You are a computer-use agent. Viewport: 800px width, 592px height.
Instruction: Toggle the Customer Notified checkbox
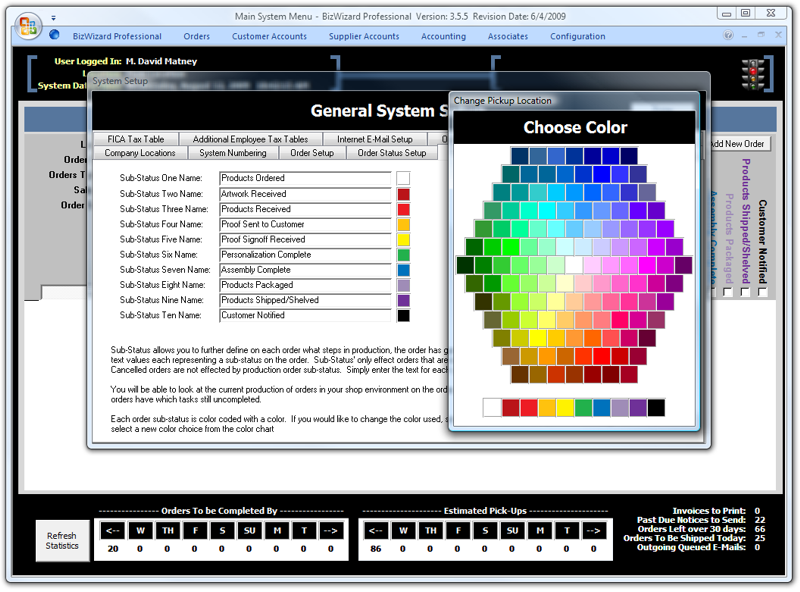coord(762,292)
